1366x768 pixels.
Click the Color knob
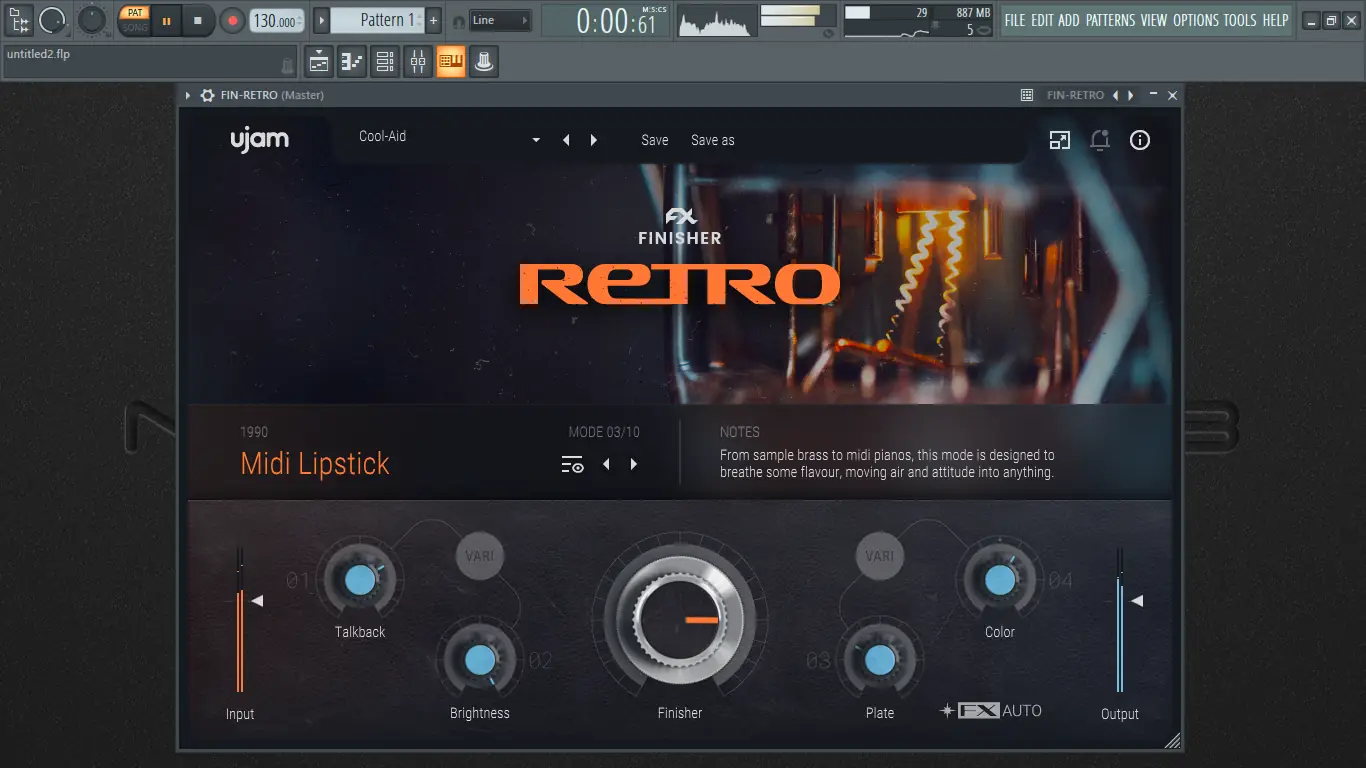1000,579
